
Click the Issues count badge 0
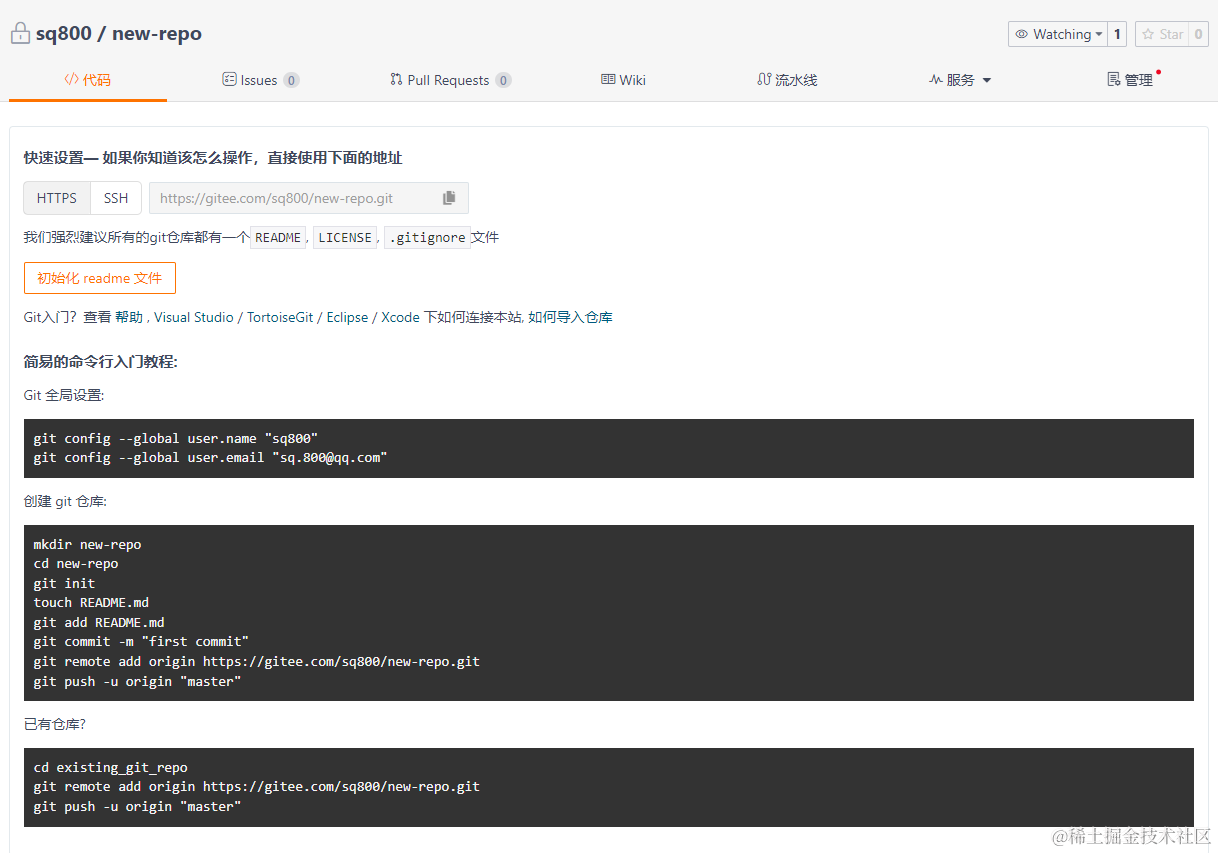[x=291, y=80]
